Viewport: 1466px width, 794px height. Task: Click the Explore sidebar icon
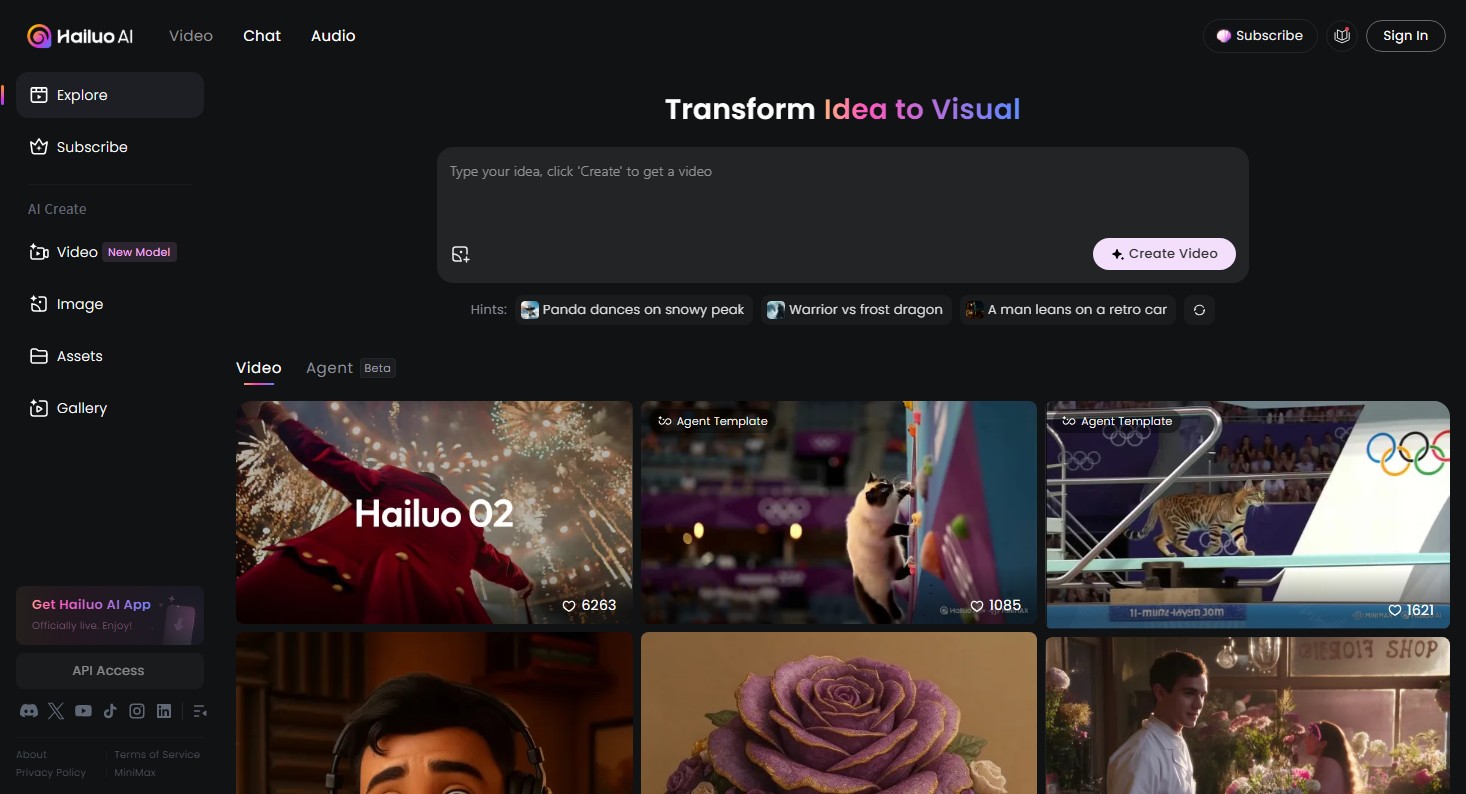coord(39,95)
